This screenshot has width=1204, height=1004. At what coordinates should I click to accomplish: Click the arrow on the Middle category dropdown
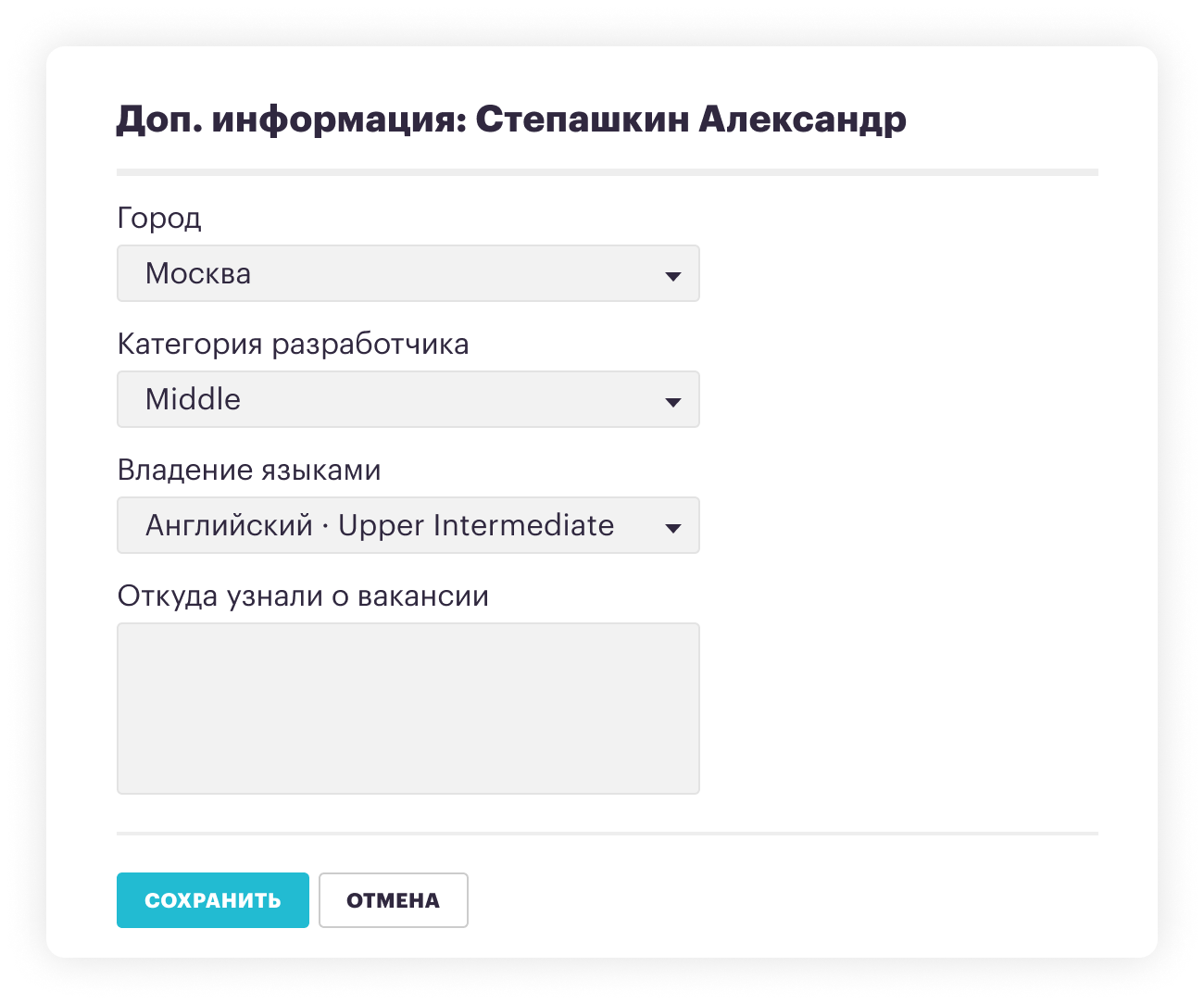click(674, 399)
